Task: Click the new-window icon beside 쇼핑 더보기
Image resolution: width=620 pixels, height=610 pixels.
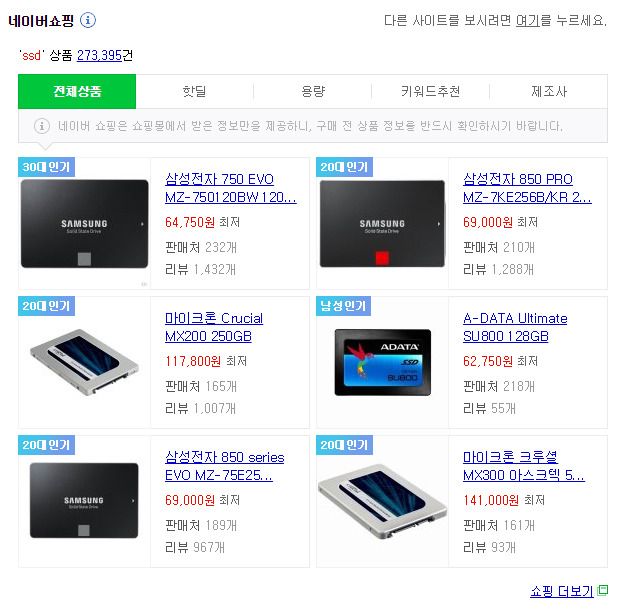Action: pyautogui.click(x=602, y=590)
